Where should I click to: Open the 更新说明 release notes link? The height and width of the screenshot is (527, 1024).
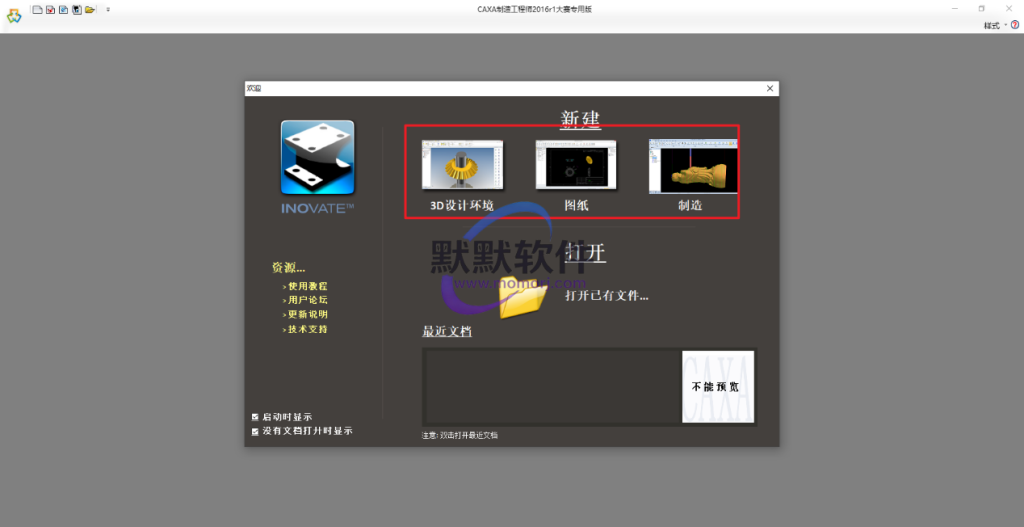coord(307,314)
